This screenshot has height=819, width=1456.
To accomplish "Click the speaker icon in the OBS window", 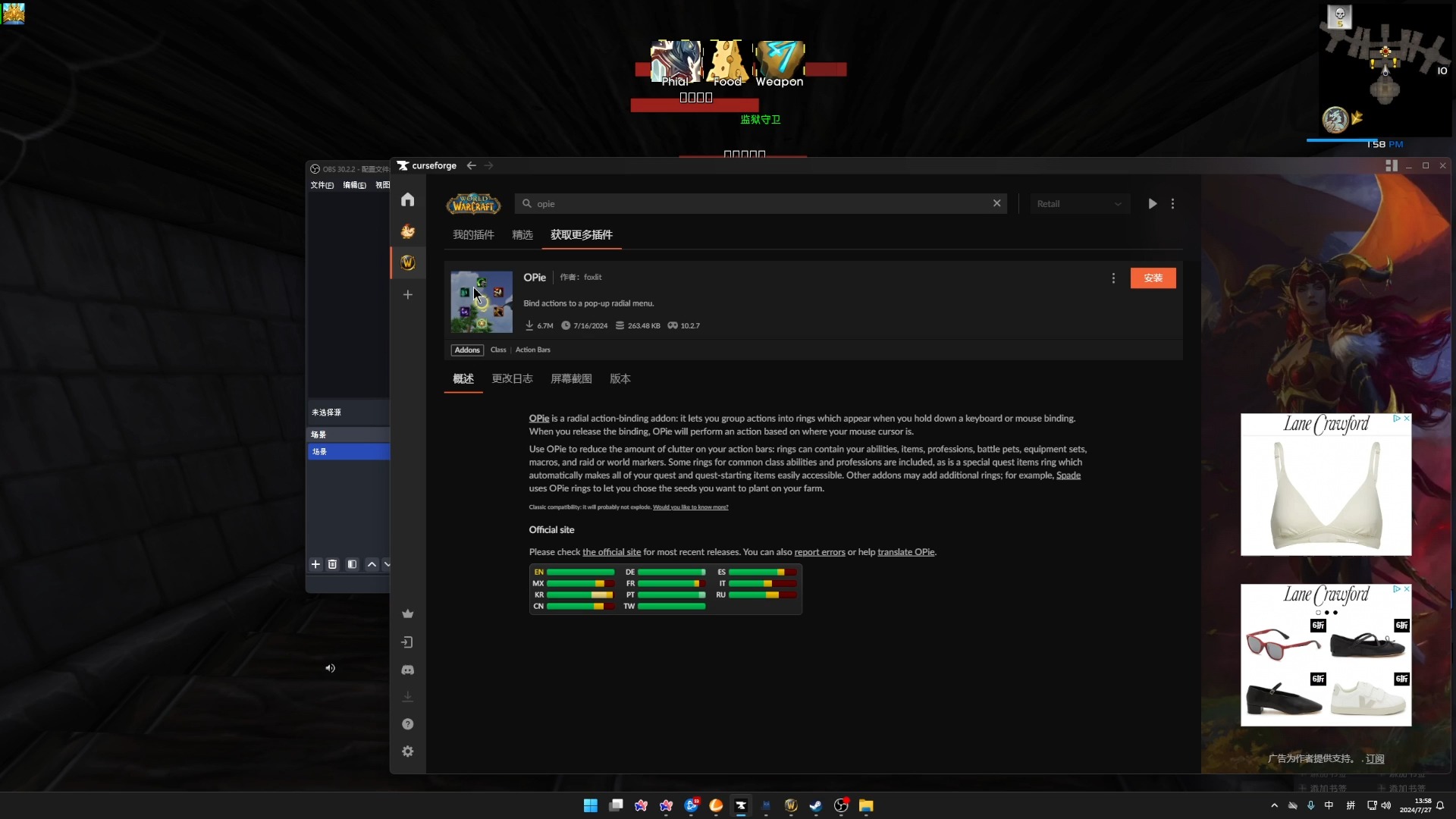I will click(330, 668).
